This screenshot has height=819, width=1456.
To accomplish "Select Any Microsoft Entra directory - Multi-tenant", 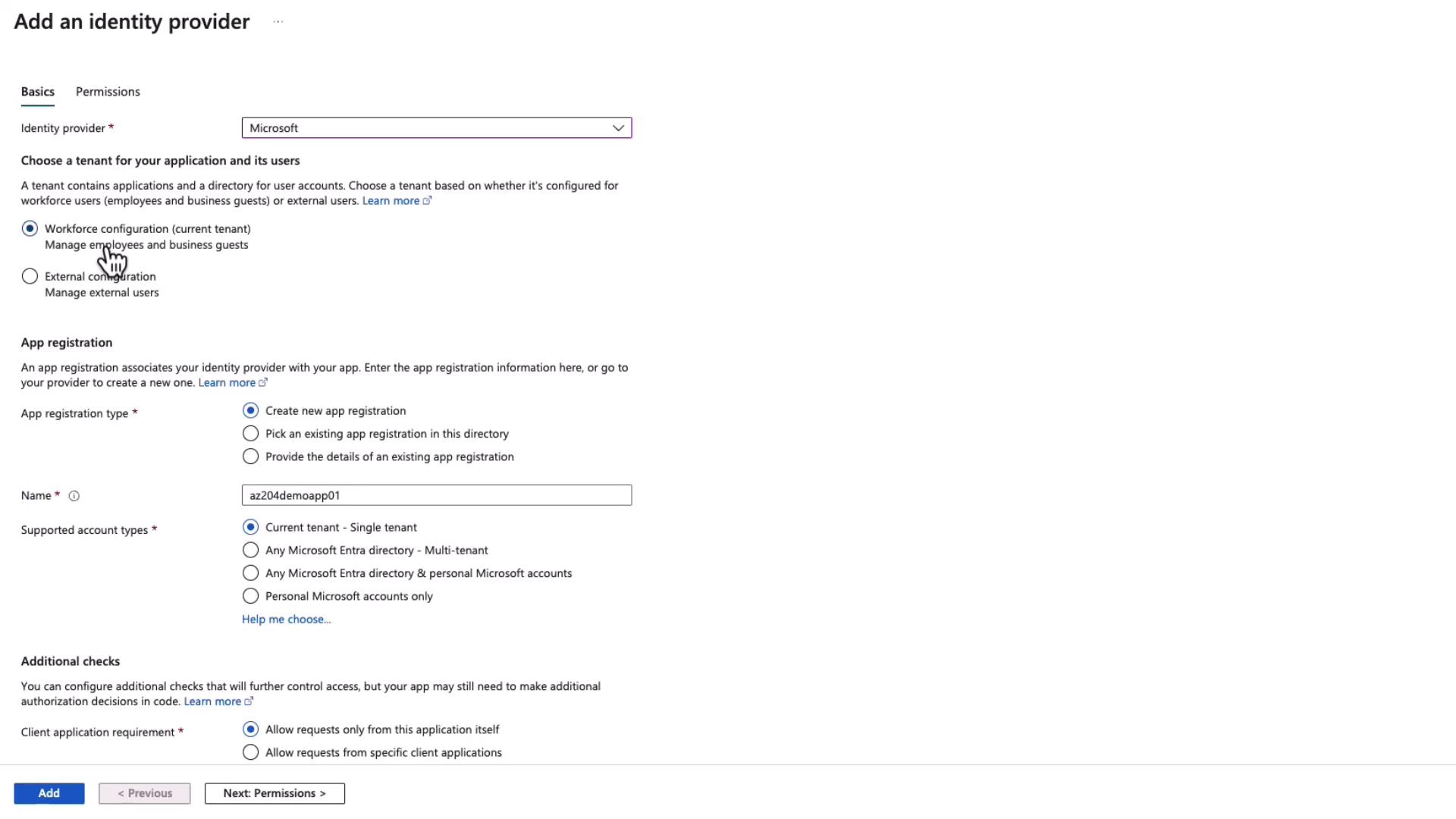I will (x=250, y=551).
